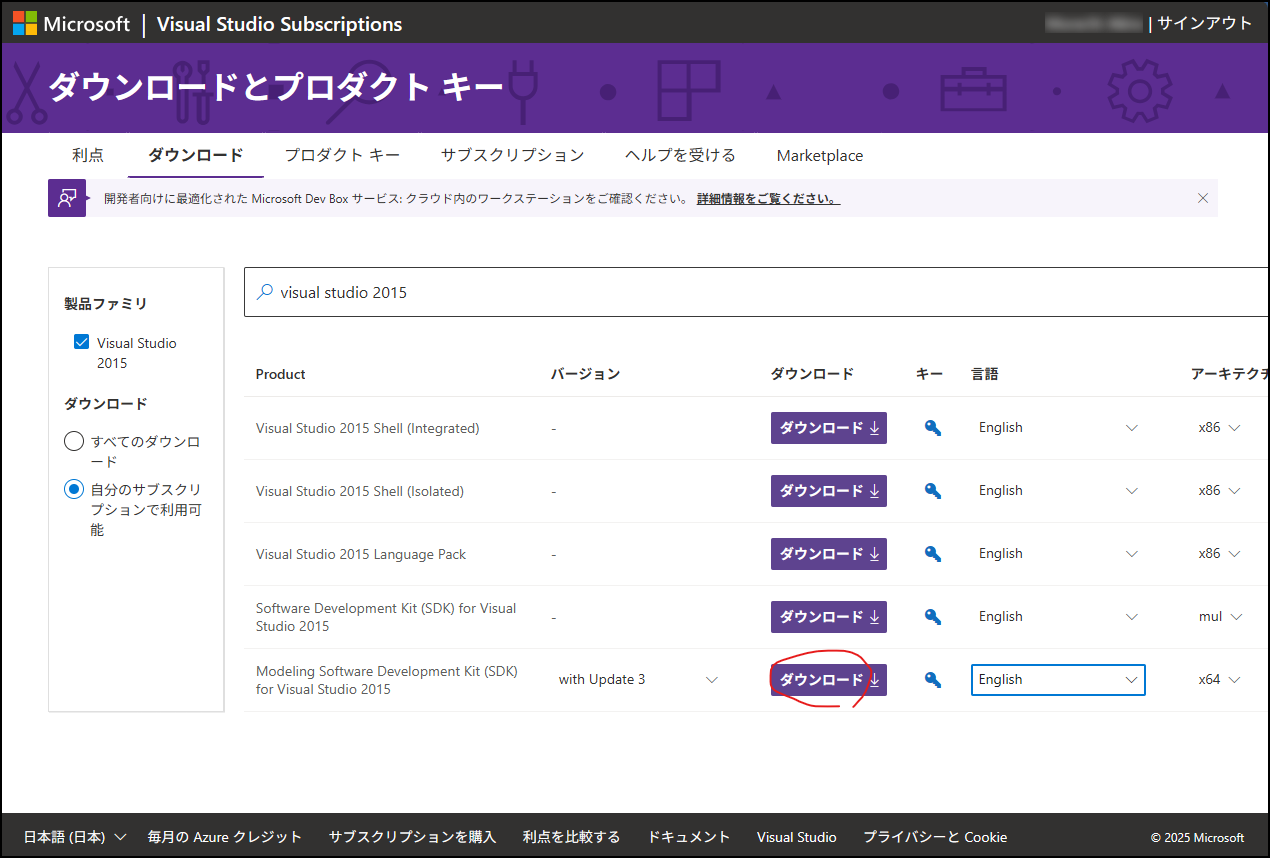Image resolution: width=1270 pixels, height=858 pixels.
Task: Download Modeling Software Development Kit (SDK)
Action: click(x=829, y=680)
